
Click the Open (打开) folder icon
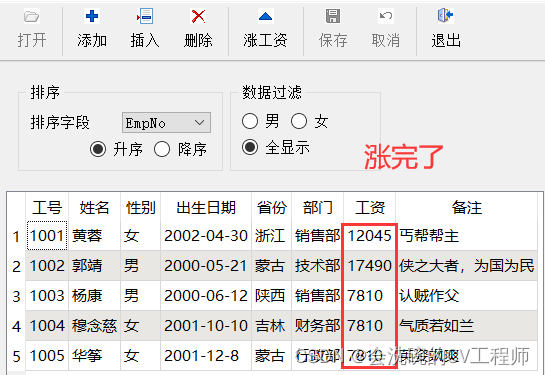point(32,16)
